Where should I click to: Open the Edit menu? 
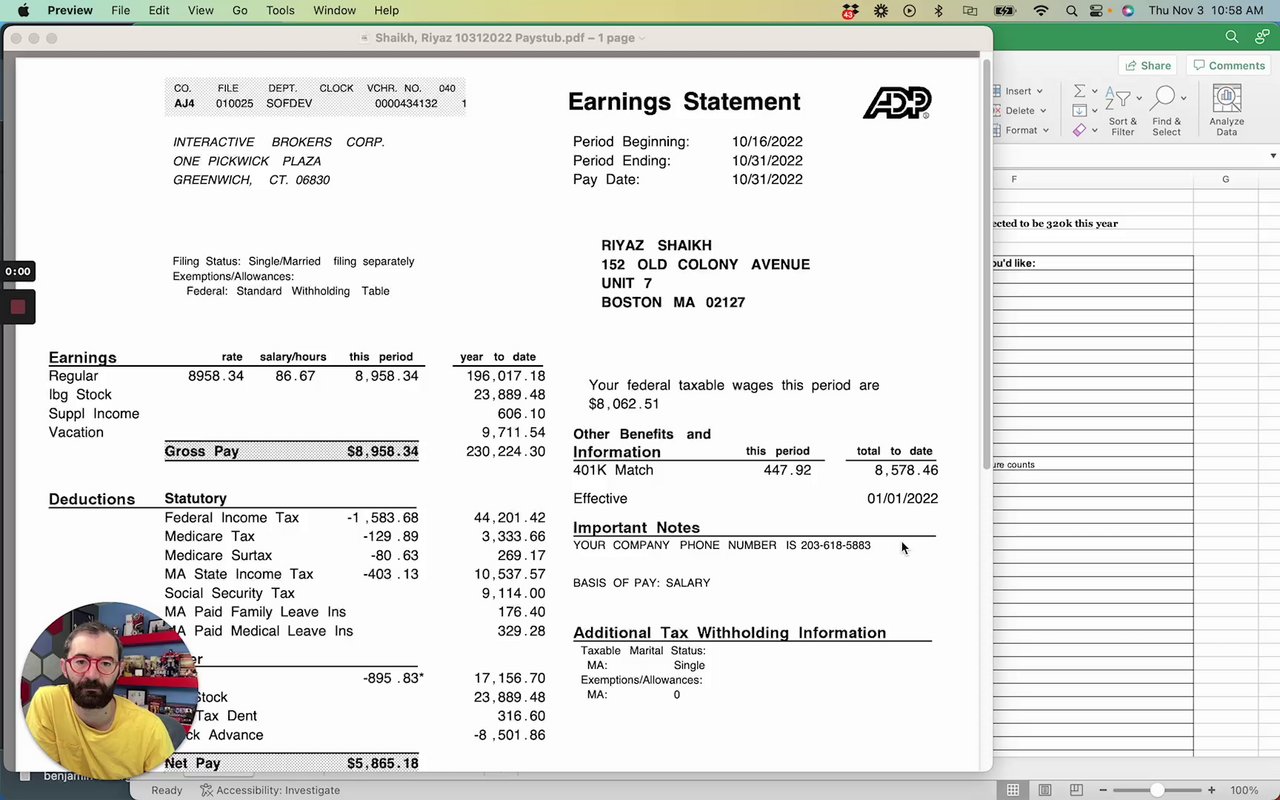point(159,10)
